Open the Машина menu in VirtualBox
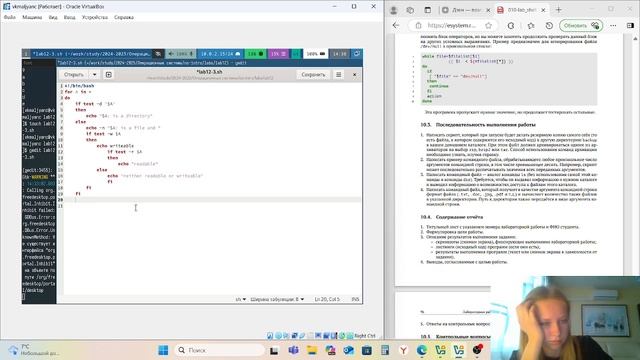Viewport: 640px width, 360px height. coord(32,17)
